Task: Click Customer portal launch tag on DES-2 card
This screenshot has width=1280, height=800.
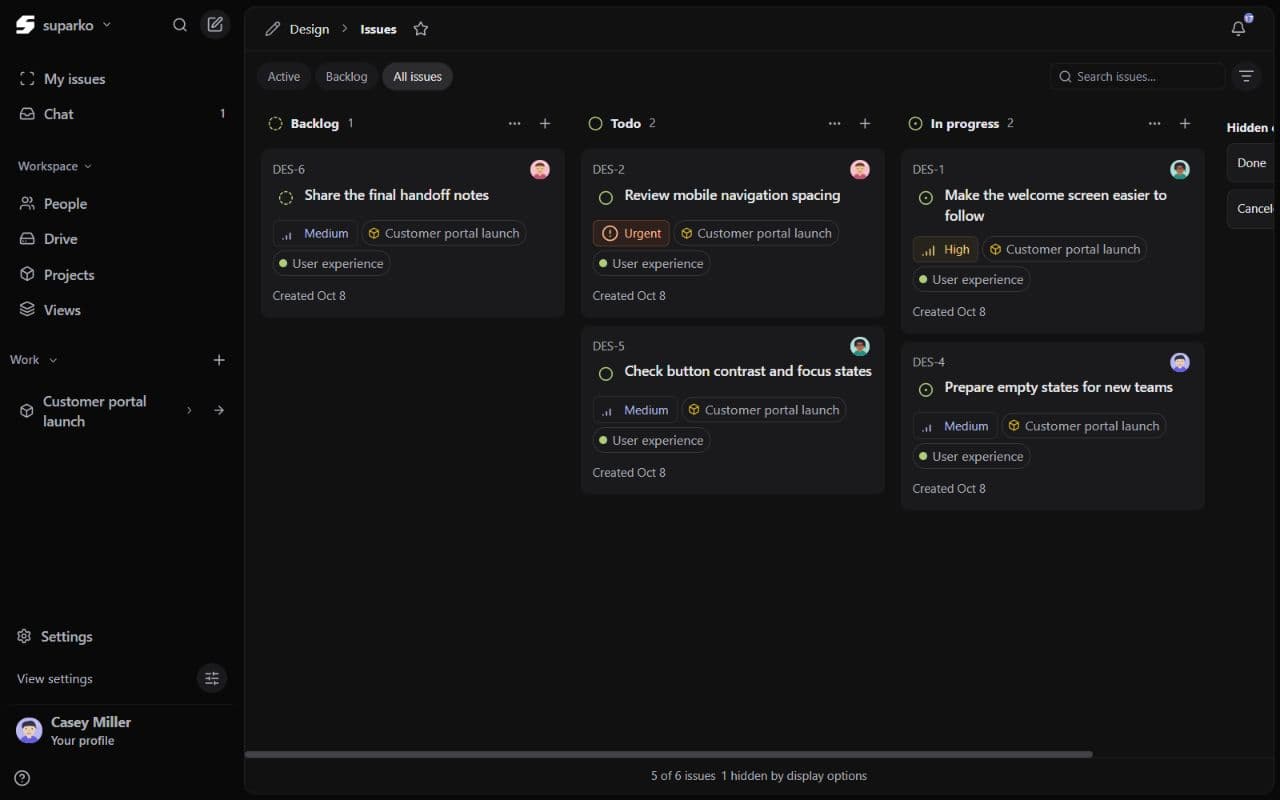Action: [756, 233]
